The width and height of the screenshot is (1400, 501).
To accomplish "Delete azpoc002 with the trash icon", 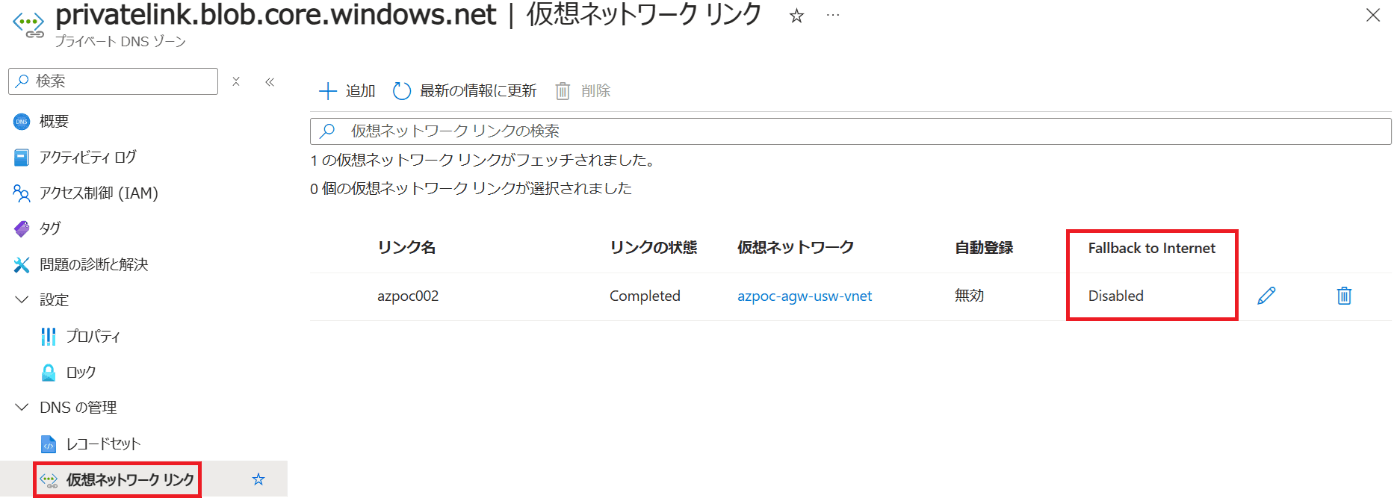I will [x=1345, y=295].
